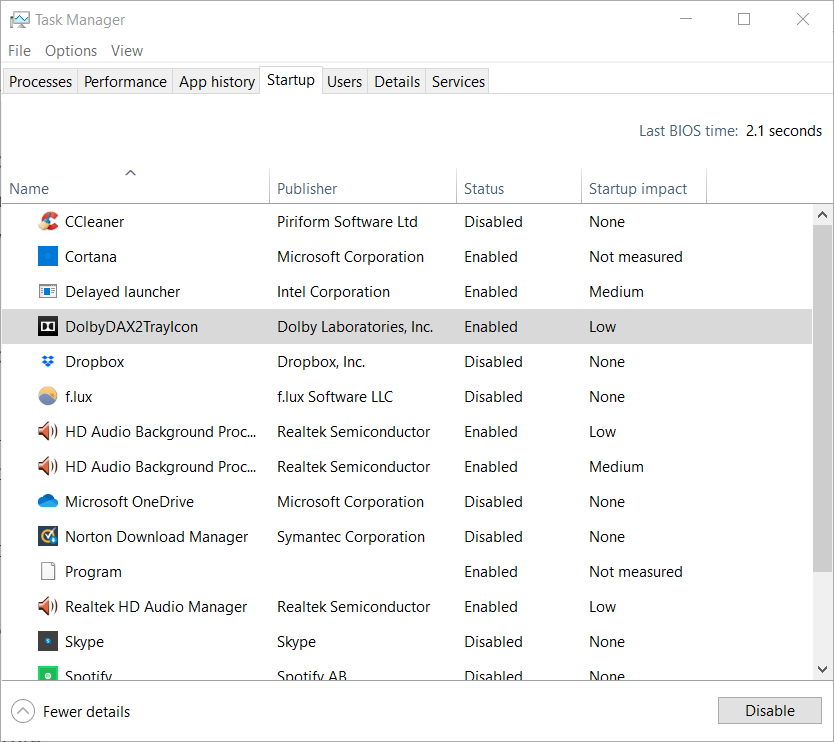Click the Disable button
834x742 pixels.
770,711
